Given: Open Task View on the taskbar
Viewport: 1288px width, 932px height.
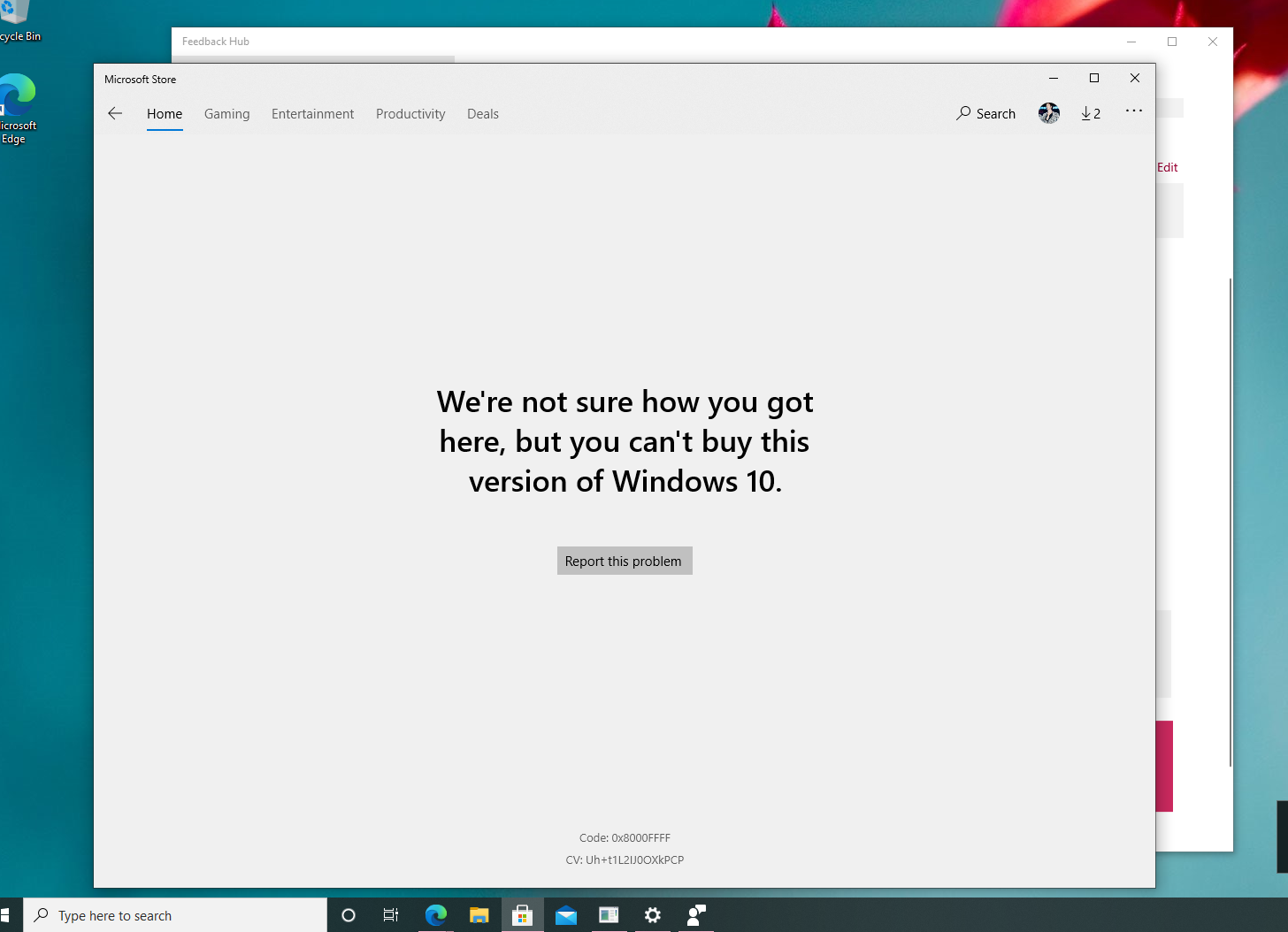Looking at the screenshot, I should coord(391,915).
